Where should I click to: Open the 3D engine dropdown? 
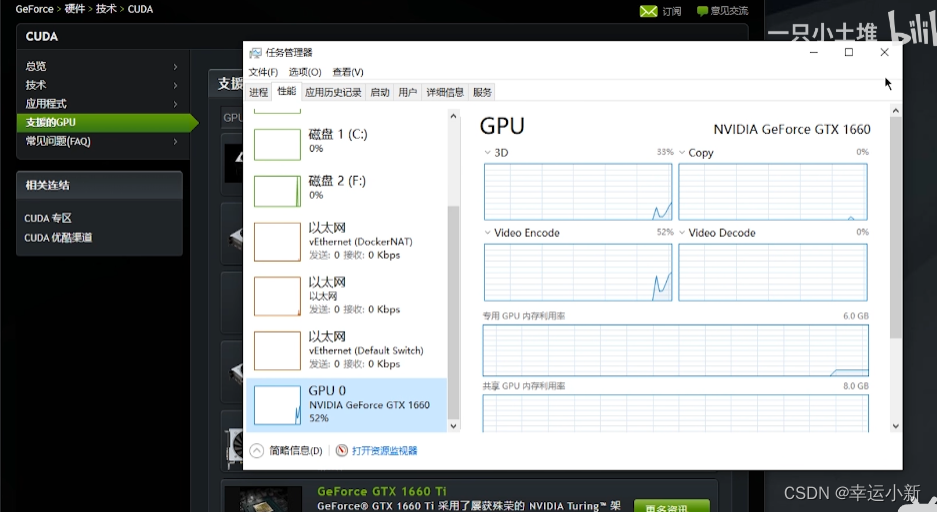tap(488, 152)
